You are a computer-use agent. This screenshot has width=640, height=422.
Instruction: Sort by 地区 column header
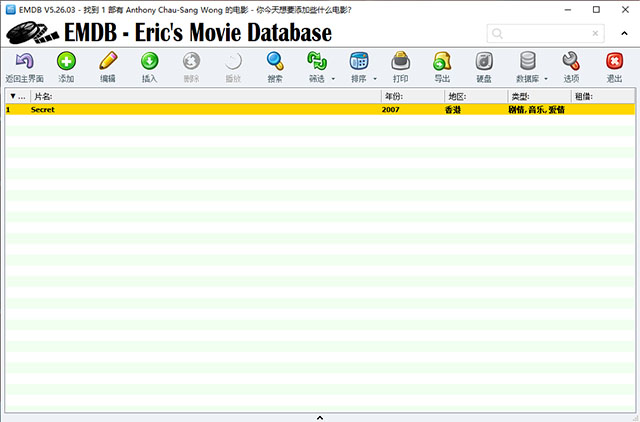476,96
